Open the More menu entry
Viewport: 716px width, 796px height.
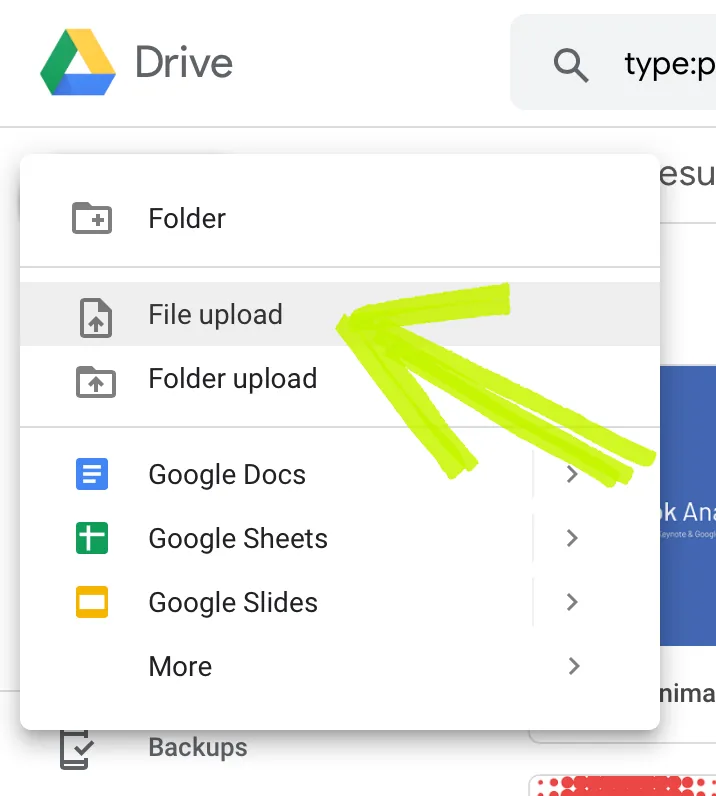tap(340, 666)
